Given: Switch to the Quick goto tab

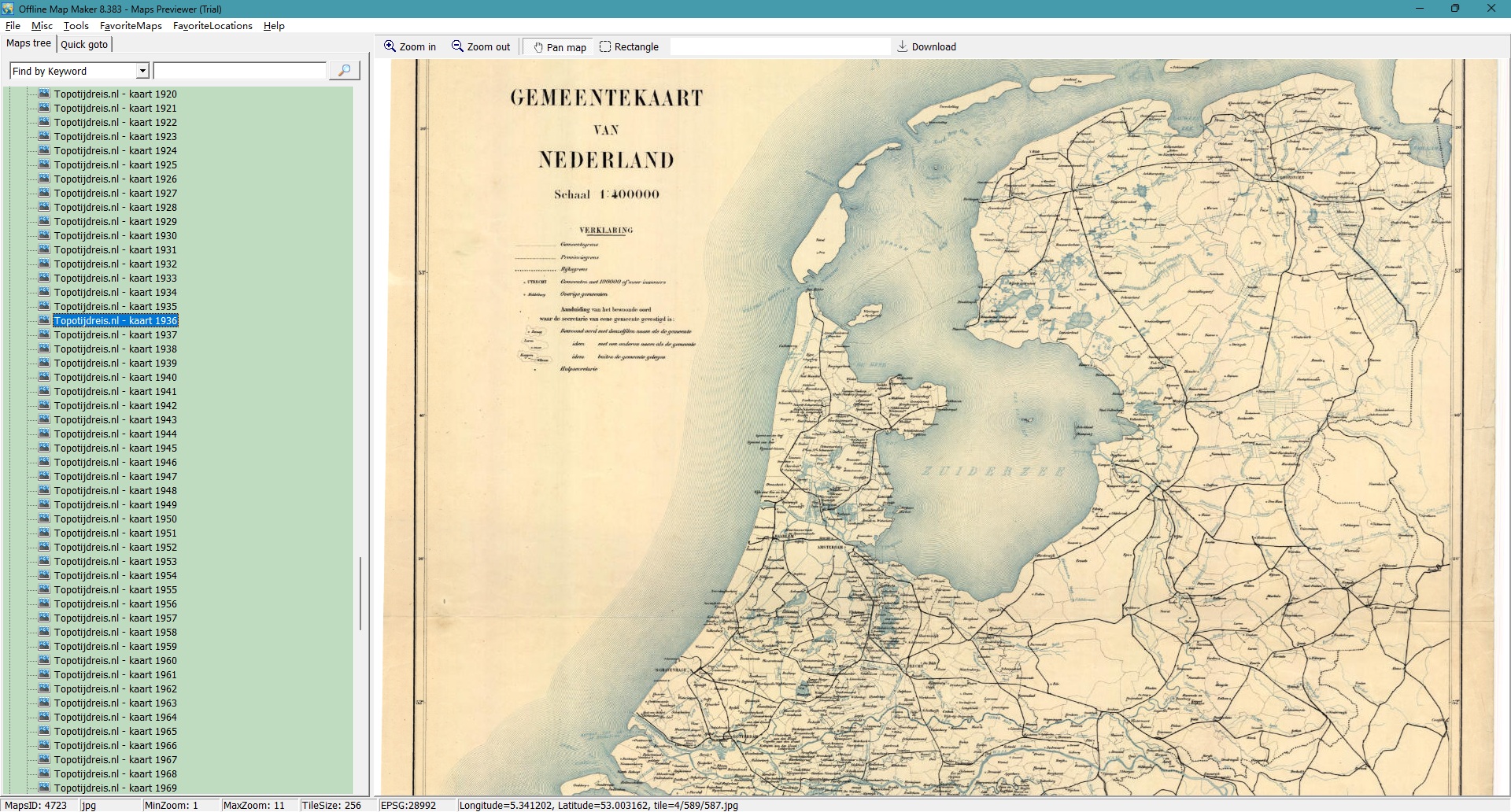Looking at the screenshot, I should (84, 45).
